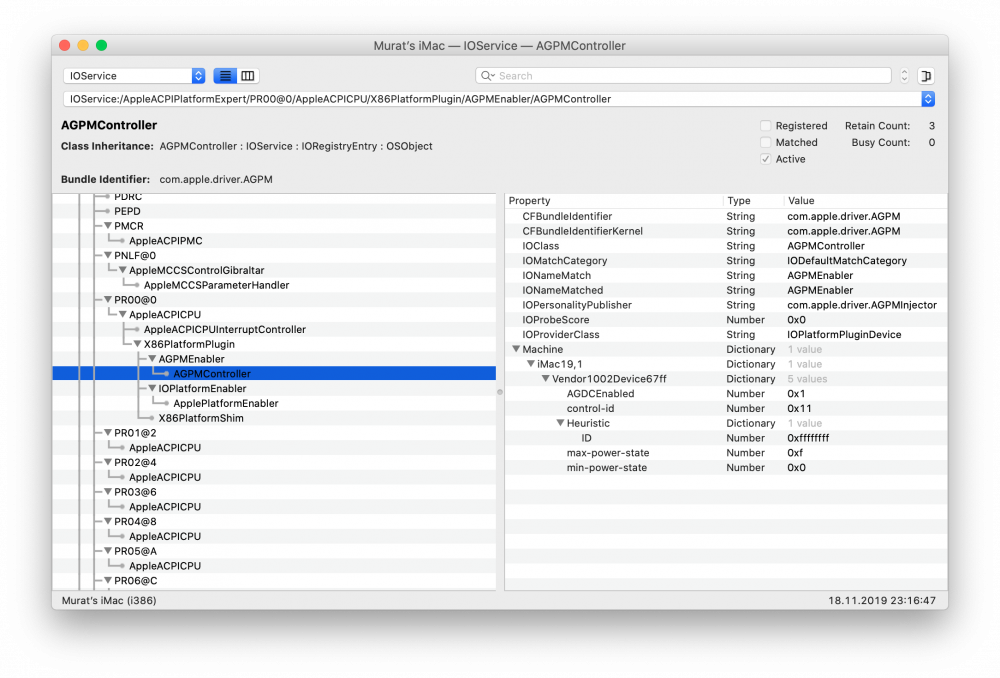
Task: Select the ApplePlatformEnabler item
Action: 226,404
